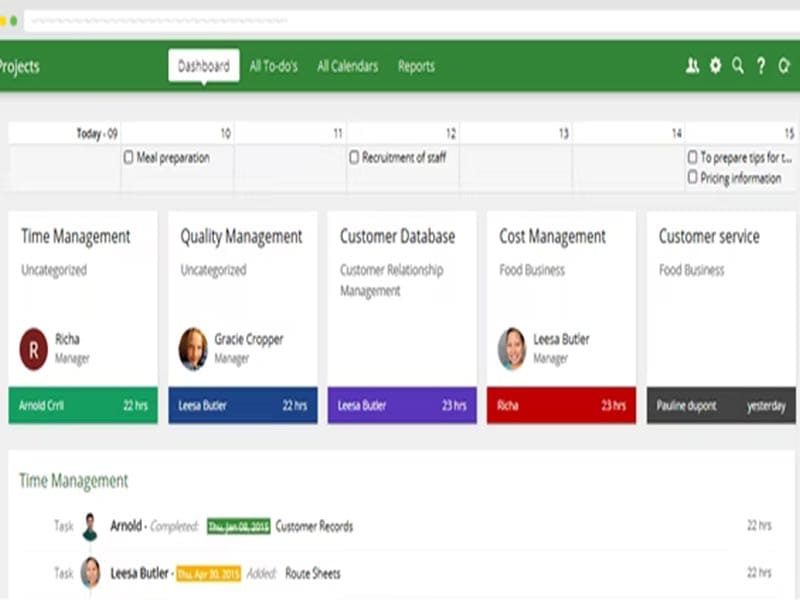Check the Meal preparation checkbox

tap(127, 157)
